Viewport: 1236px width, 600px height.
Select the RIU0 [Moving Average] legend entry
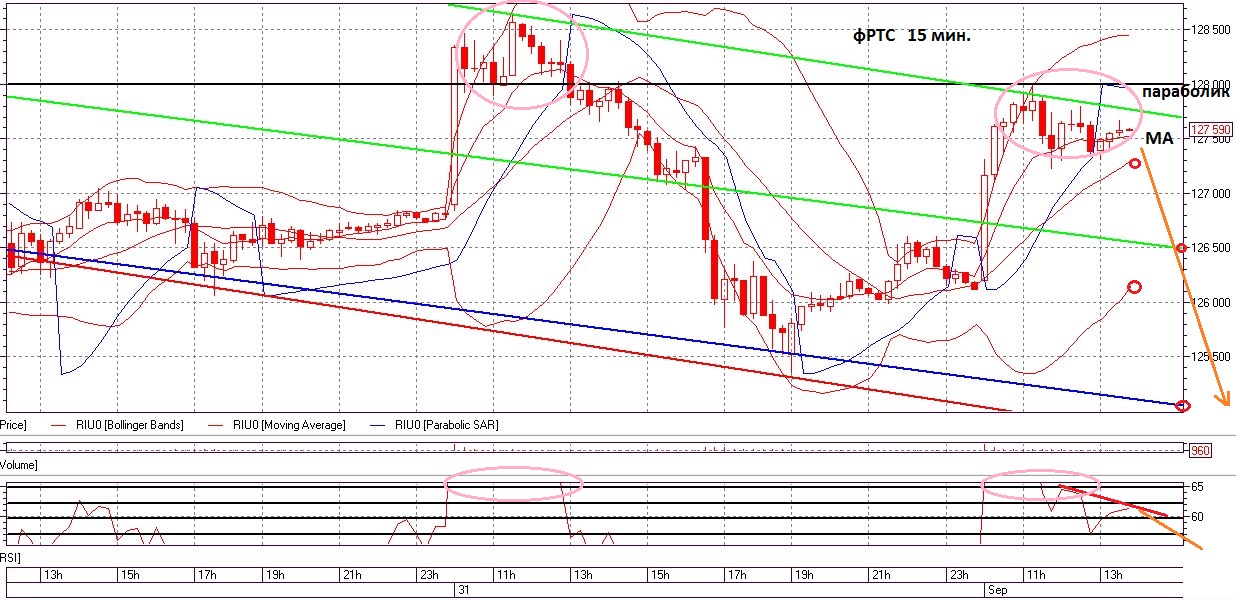pyautogui.click(x=289, y=425)
